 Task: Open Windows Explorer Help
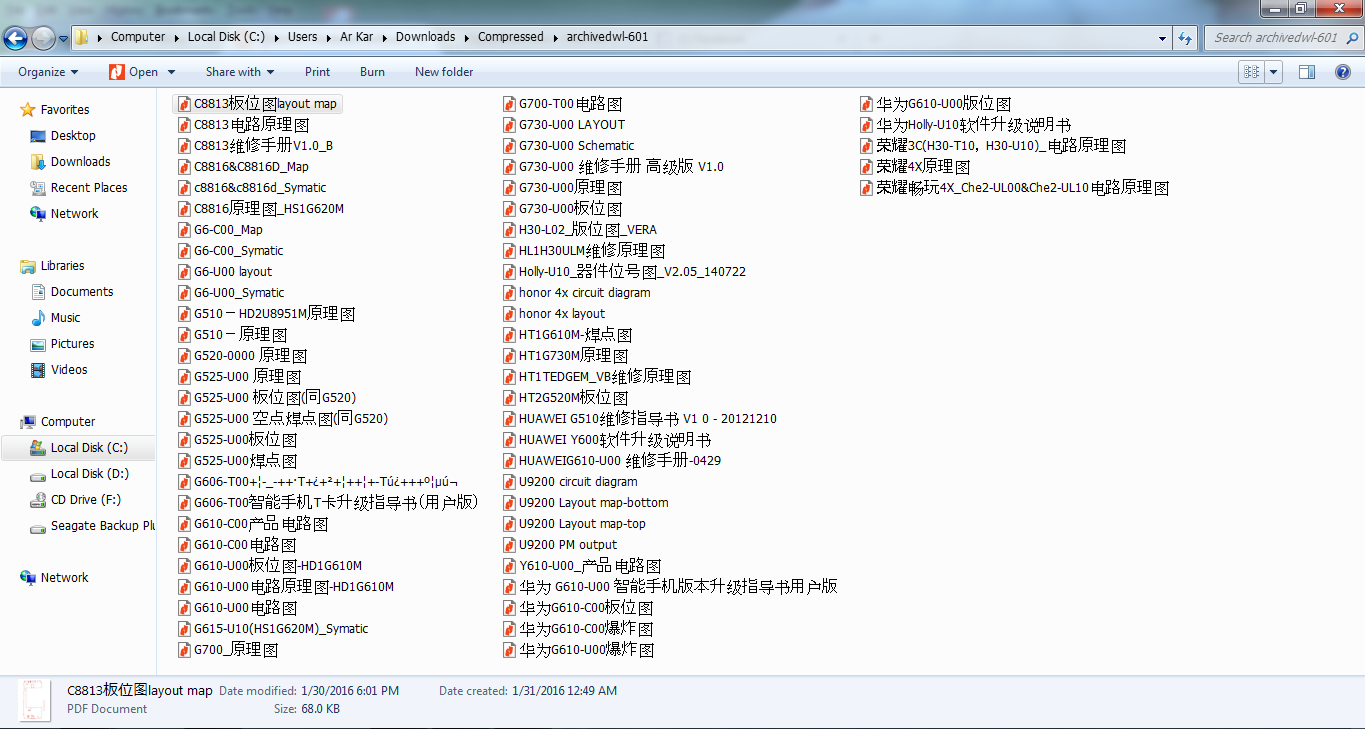pos(1341,71)
